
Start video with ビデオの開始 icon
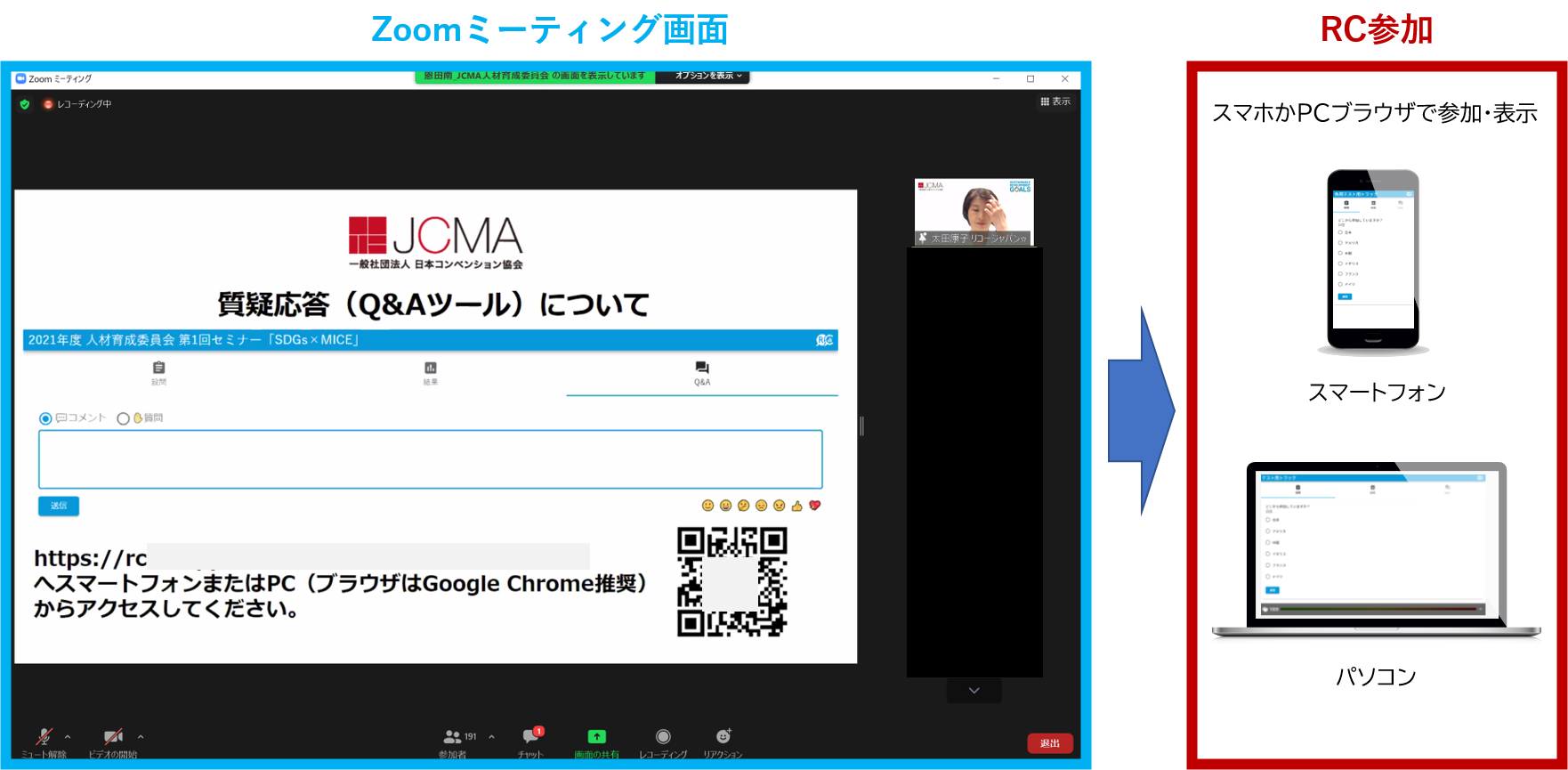pyautogui.click(x=113, y=737)
